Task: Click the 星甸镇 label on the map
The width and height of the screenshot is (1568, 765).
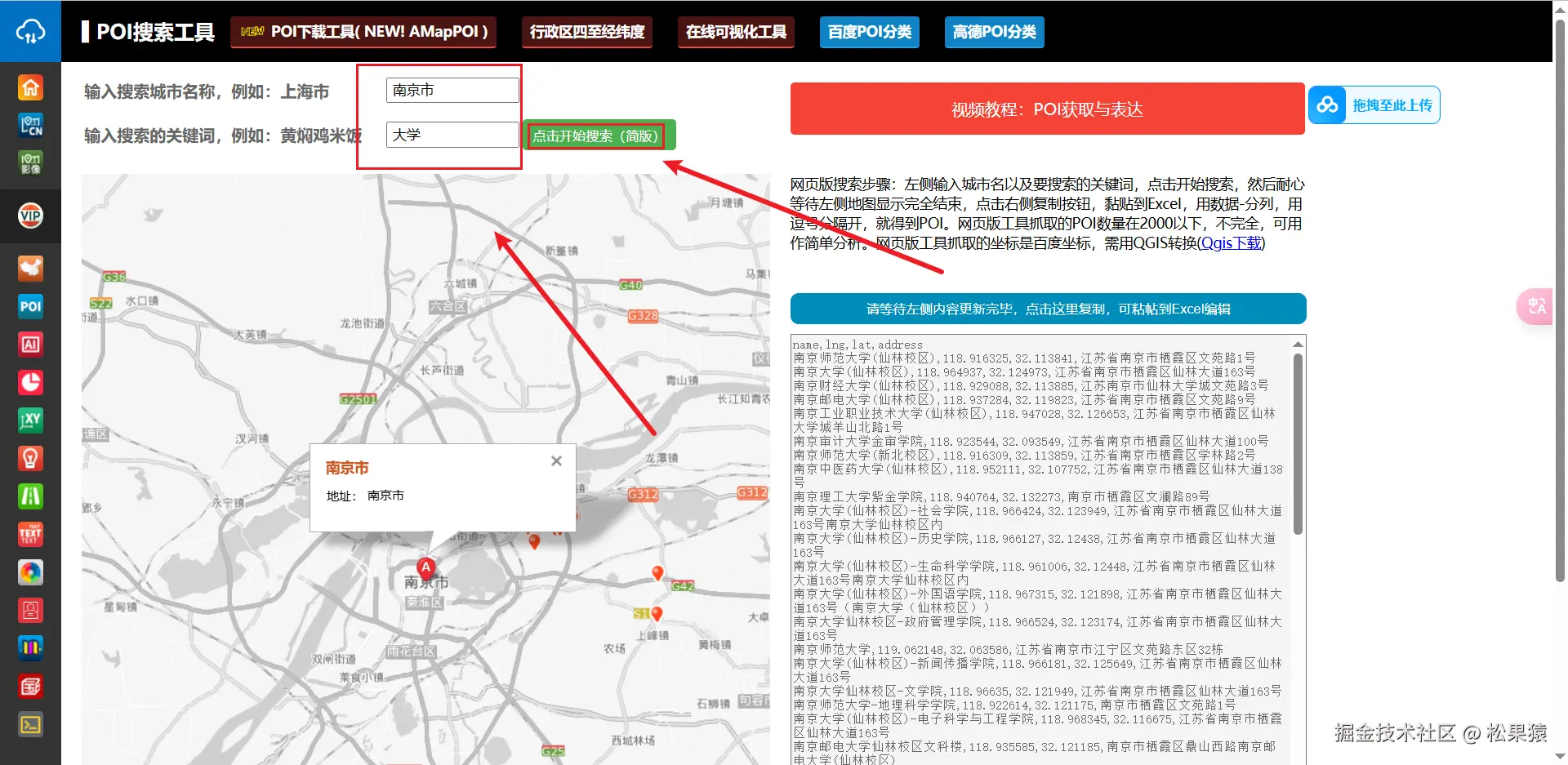Action: coord(120,607)
